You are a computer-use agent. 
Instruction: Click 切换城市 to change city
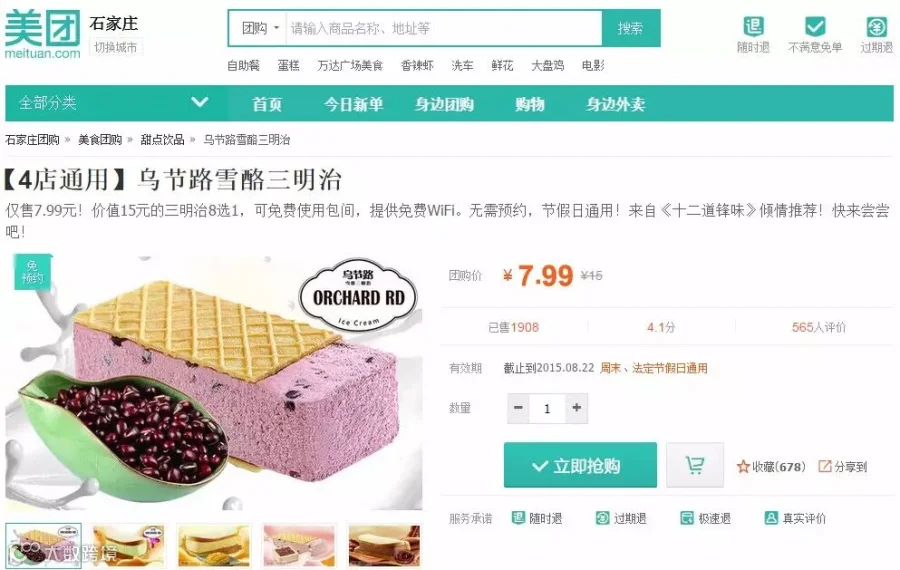tap(115, 47)
